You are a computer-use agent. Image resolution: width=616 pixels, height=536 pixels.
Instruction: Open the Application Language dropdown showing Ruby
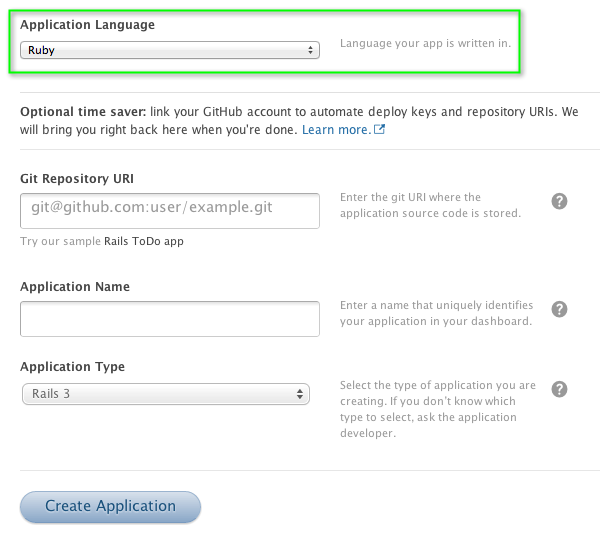[x=169, y=50]
